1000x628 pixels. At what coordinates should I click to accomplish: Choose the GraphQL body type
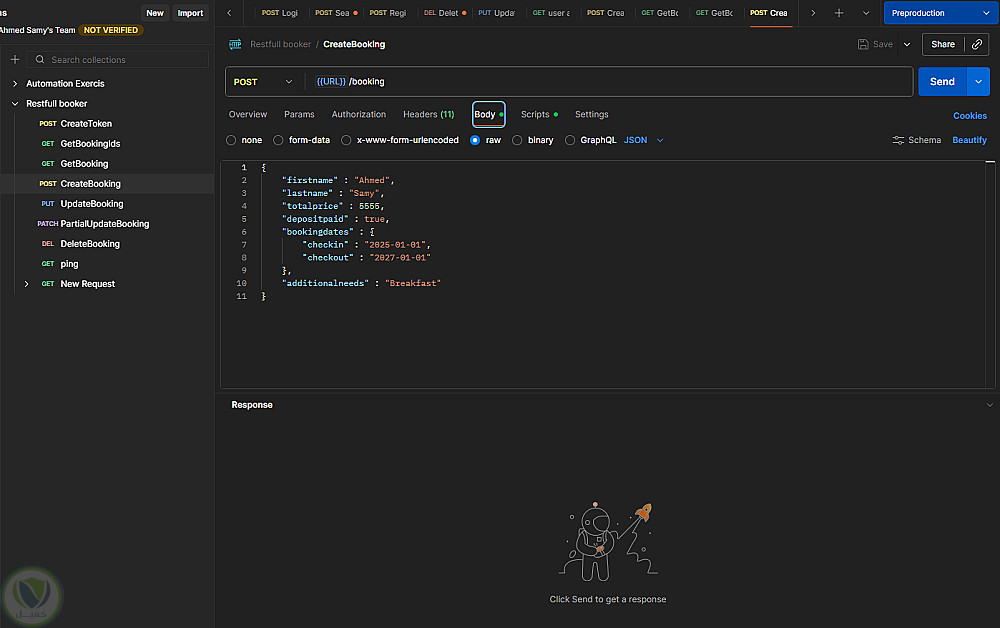click(x=571, y=140)
